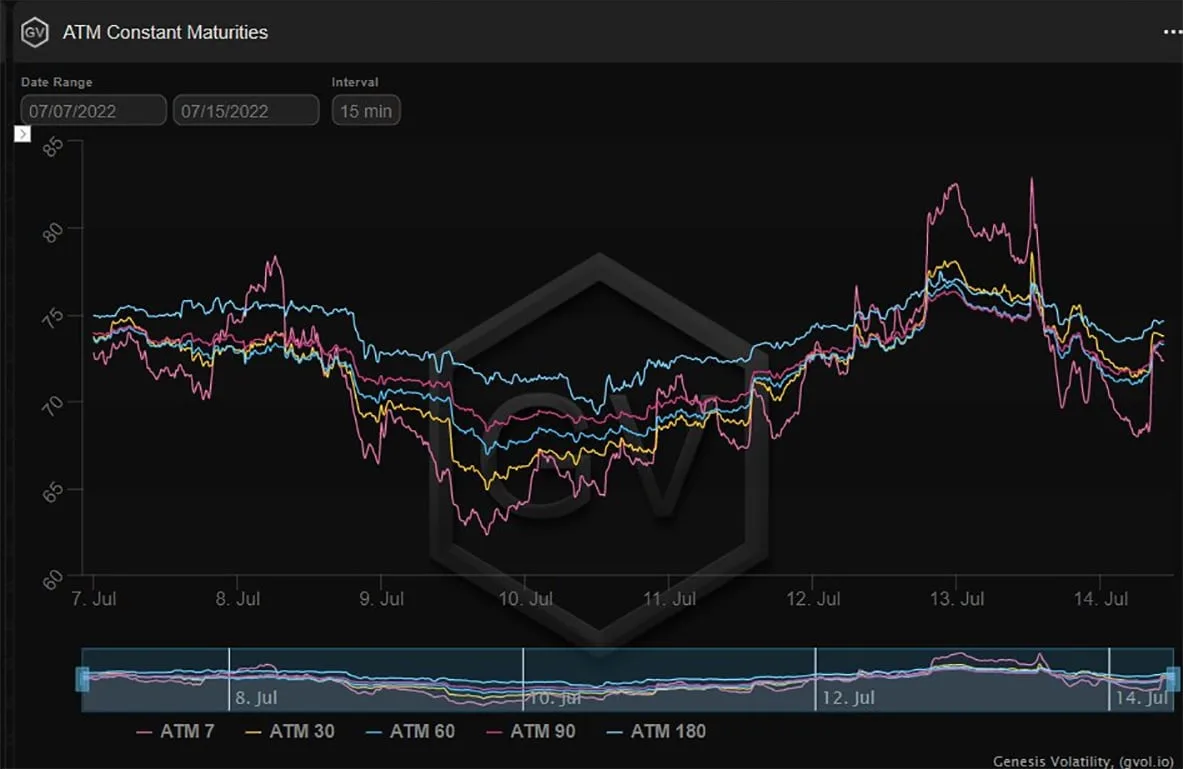Screen dimensions: 1183x769
Task: Click the 65 y-axis label
Action: click(x=52, y=493)
